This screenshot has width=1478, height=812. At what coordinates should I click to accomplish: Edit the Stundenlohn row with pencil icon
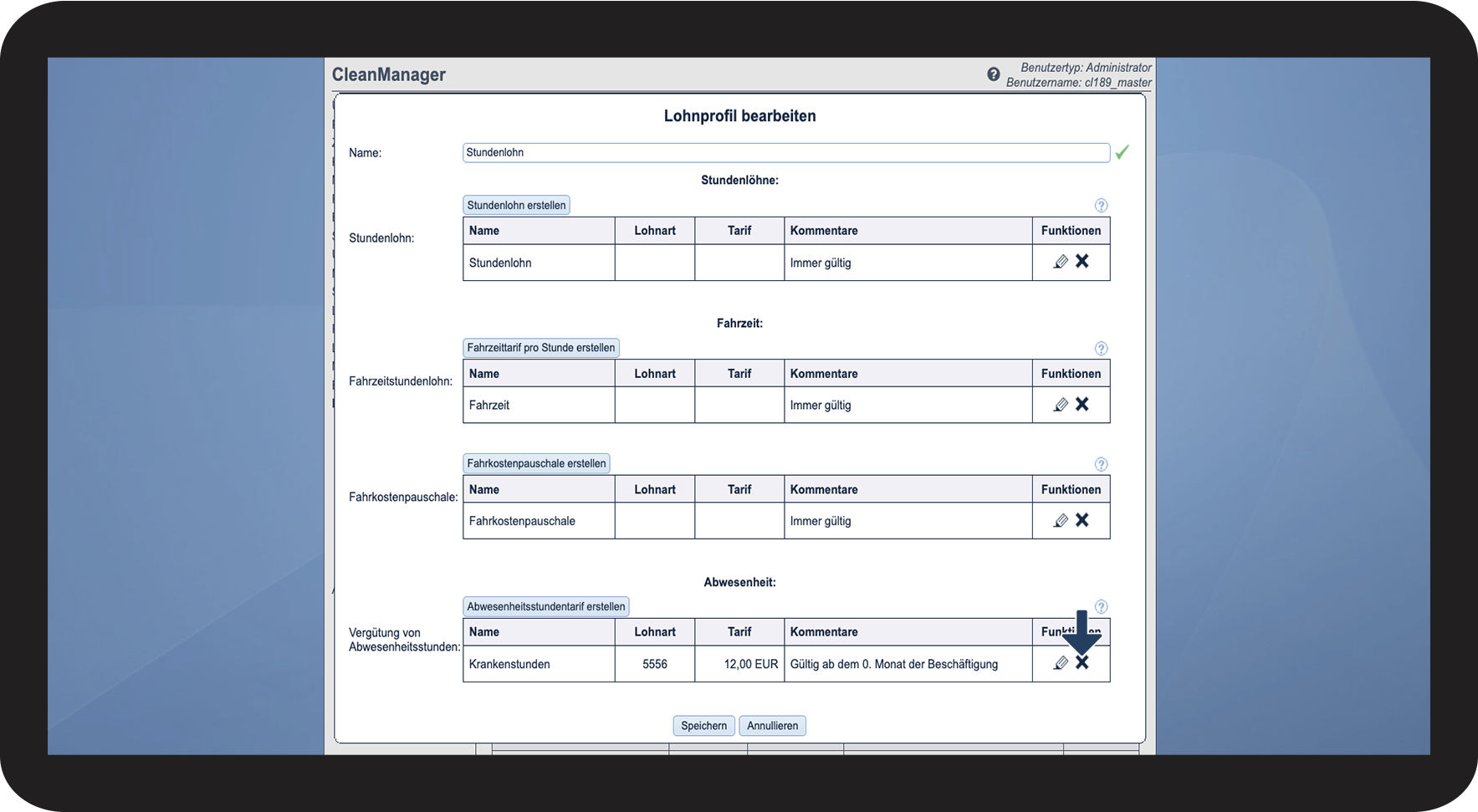point(1061,262)
